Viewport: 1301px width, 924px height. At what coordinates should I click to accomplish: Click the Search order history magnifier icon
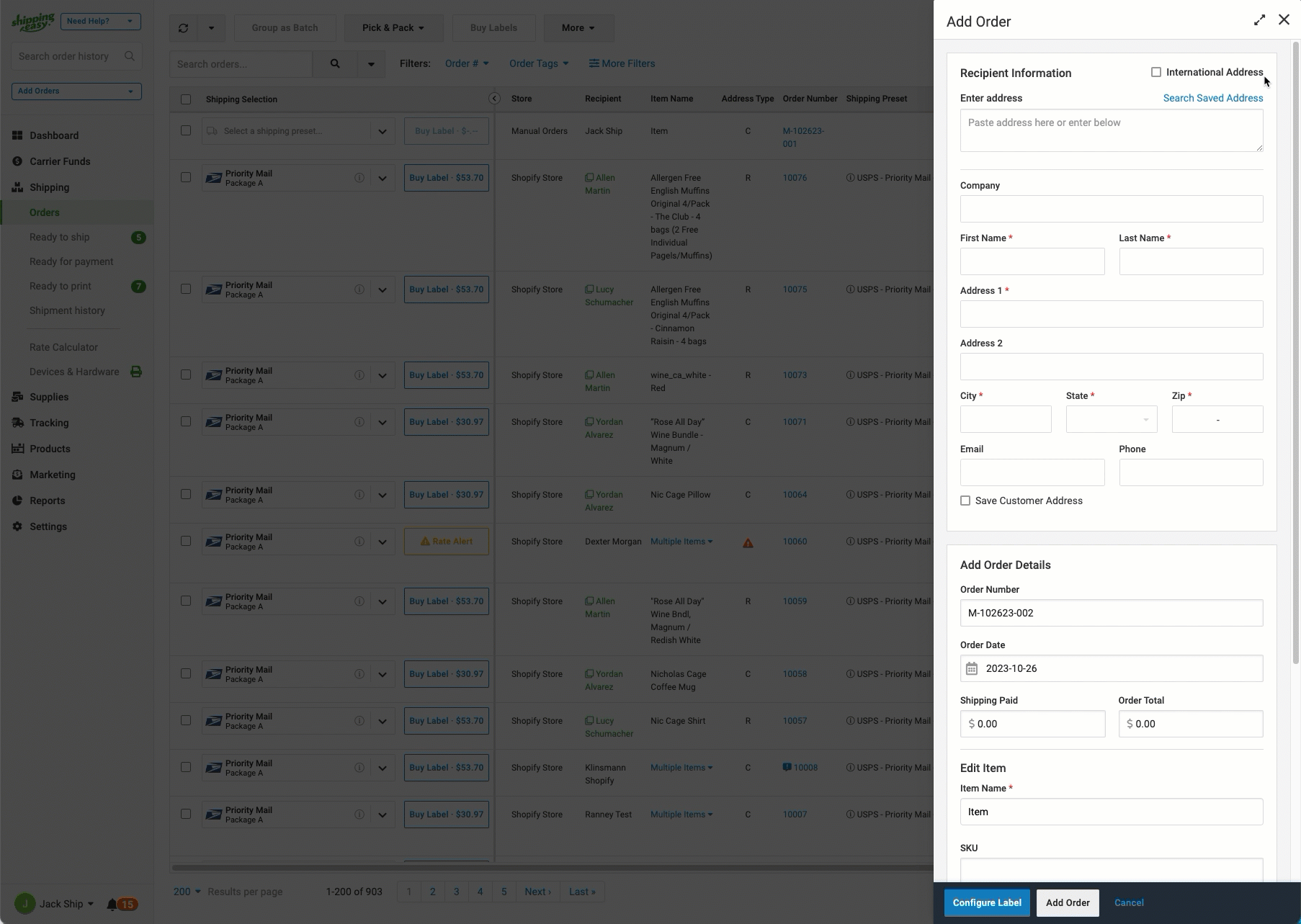130,56
